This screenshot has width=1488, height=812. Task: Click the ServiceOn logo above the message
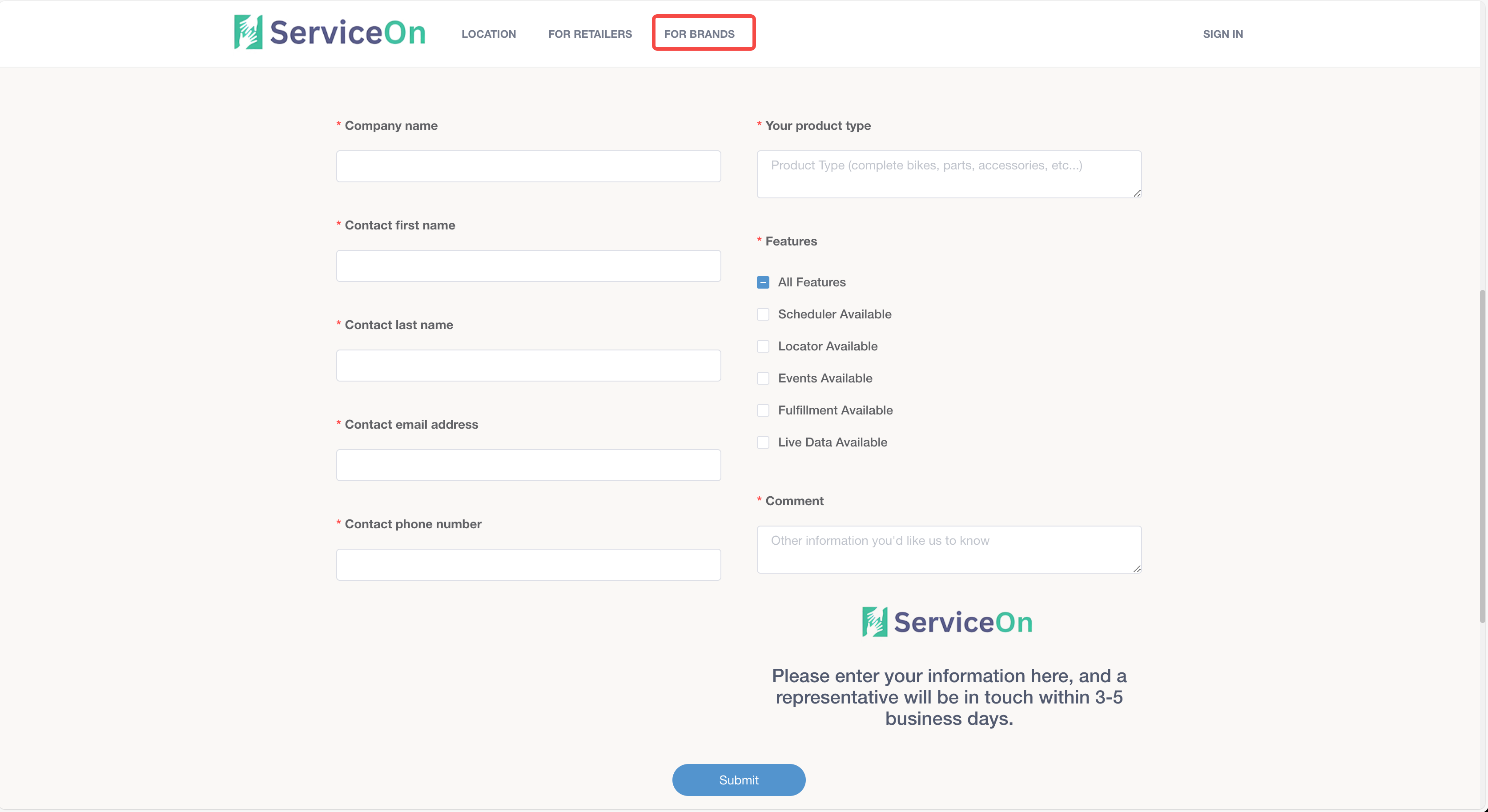pyautogui.click(x=947, y=622)
